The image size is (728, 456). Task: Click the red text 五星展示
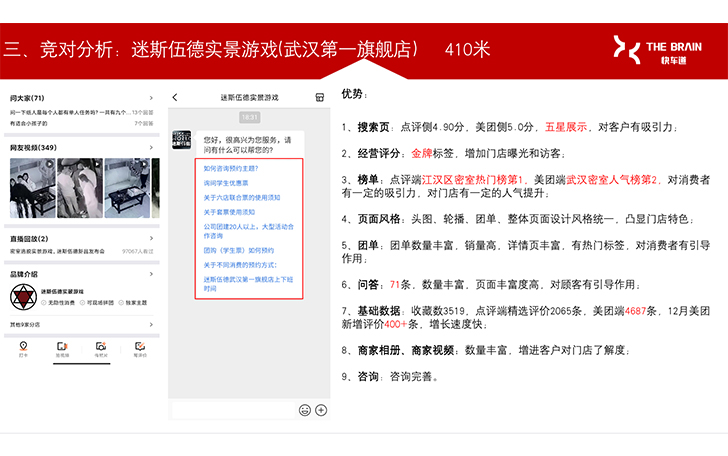click(x=566, y=127)
